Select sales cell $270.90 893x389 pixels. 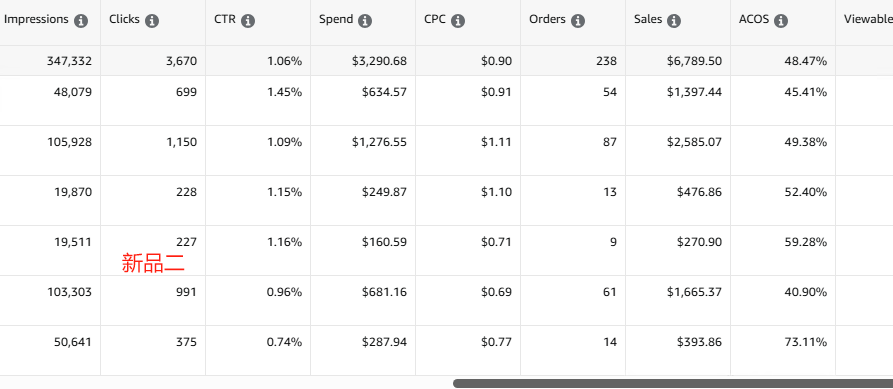699,242
